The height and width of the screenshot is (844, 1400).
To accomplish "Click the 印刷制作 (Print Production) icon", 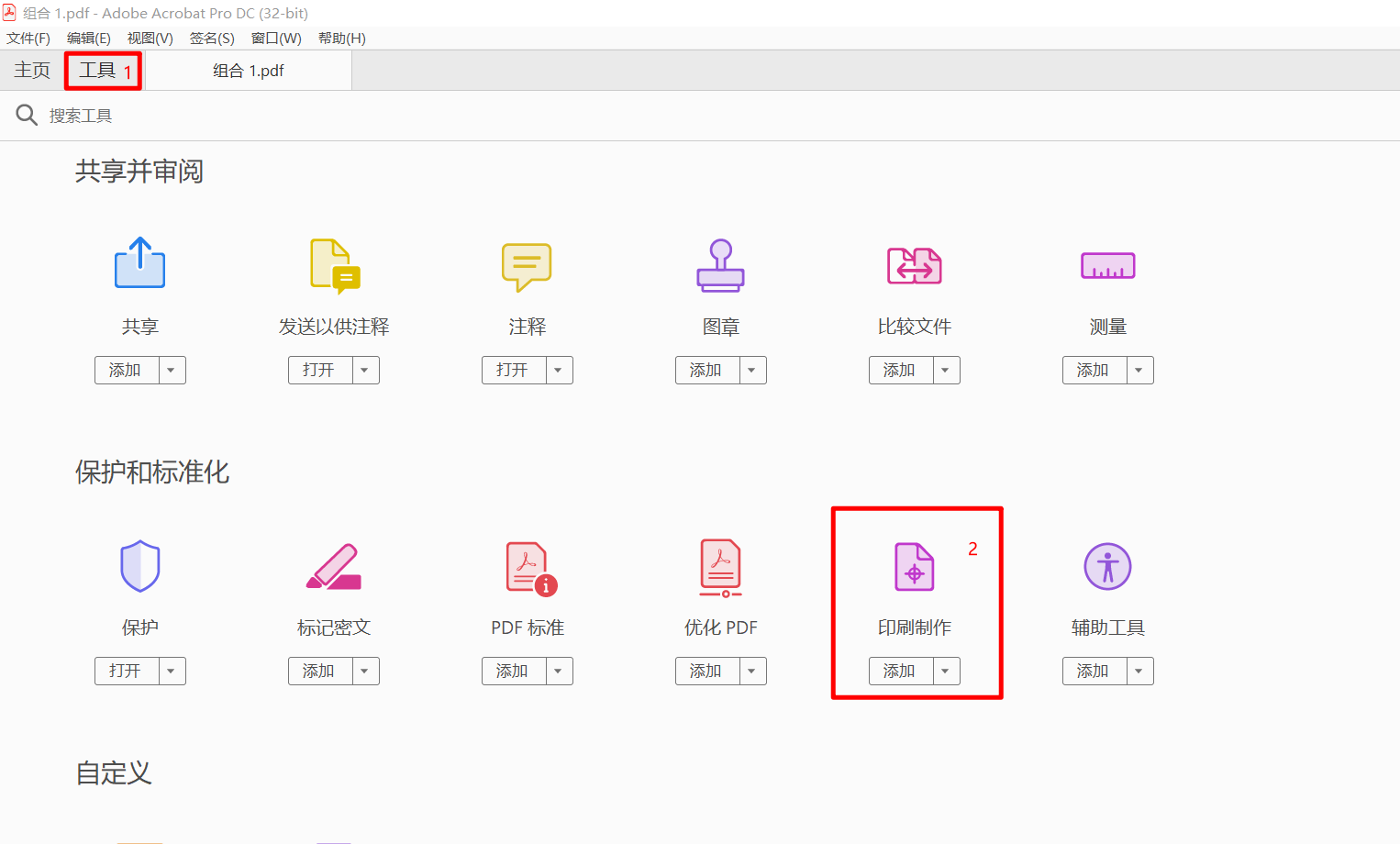I will tap(914, 567).
